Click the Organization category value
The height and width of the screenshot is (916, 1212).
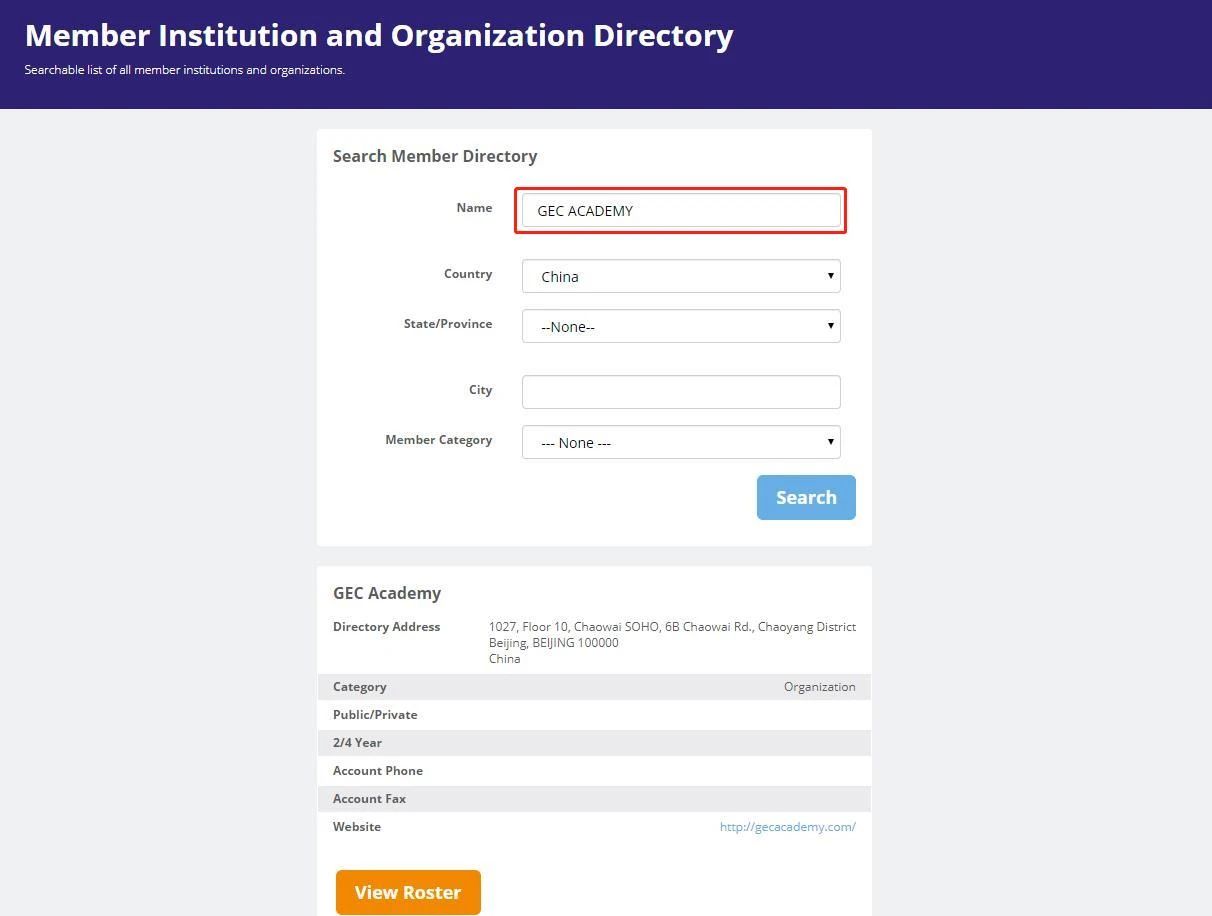[x=820, y=687]
